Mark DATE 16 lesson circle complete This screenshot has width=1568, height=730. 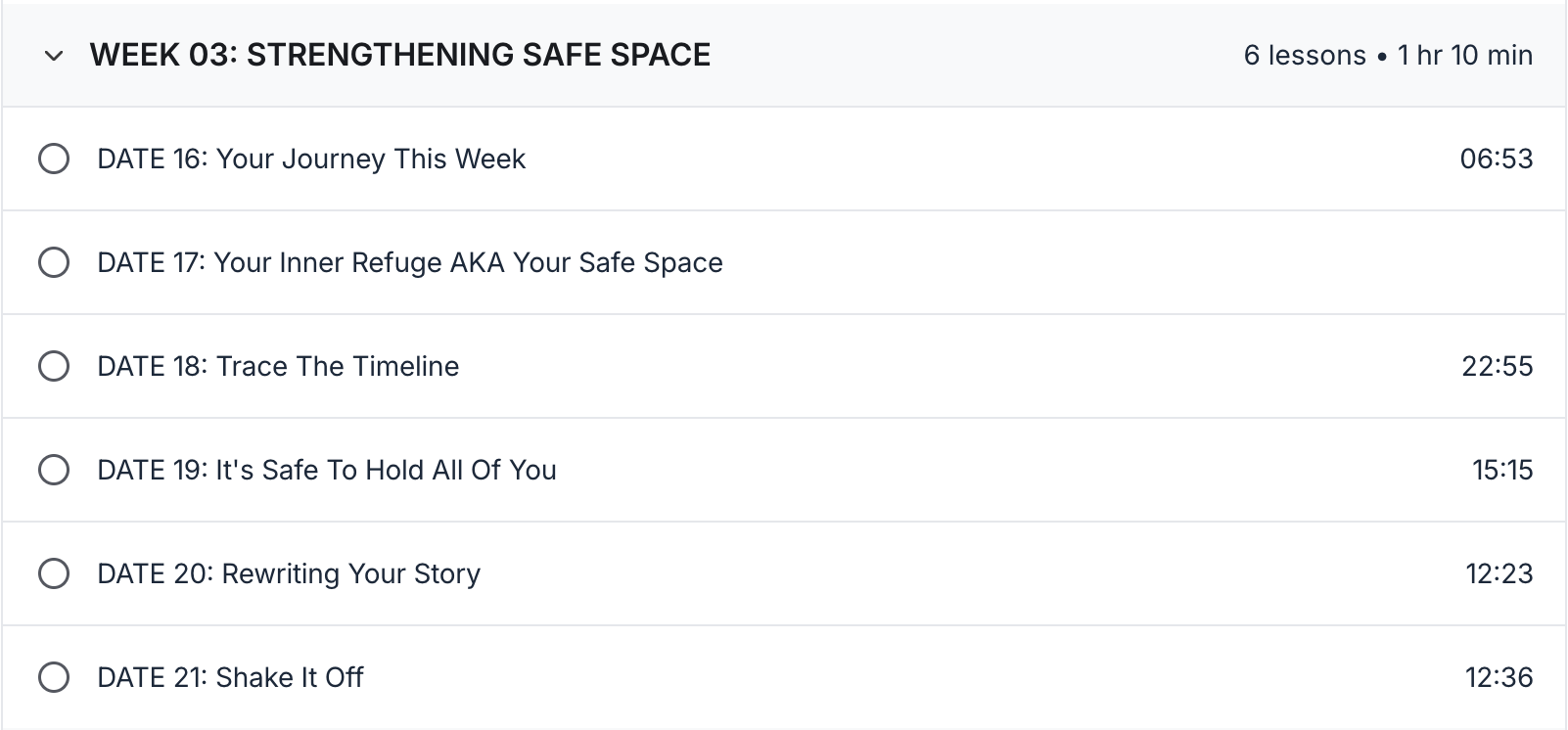tap(54, 159)
